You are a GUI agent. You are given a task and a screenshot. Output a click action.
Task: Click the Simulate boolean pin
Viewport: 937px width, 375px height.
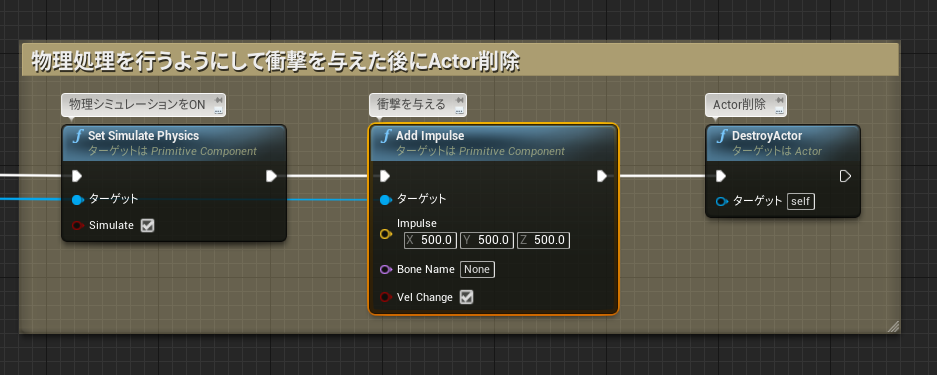coord(78,226)
